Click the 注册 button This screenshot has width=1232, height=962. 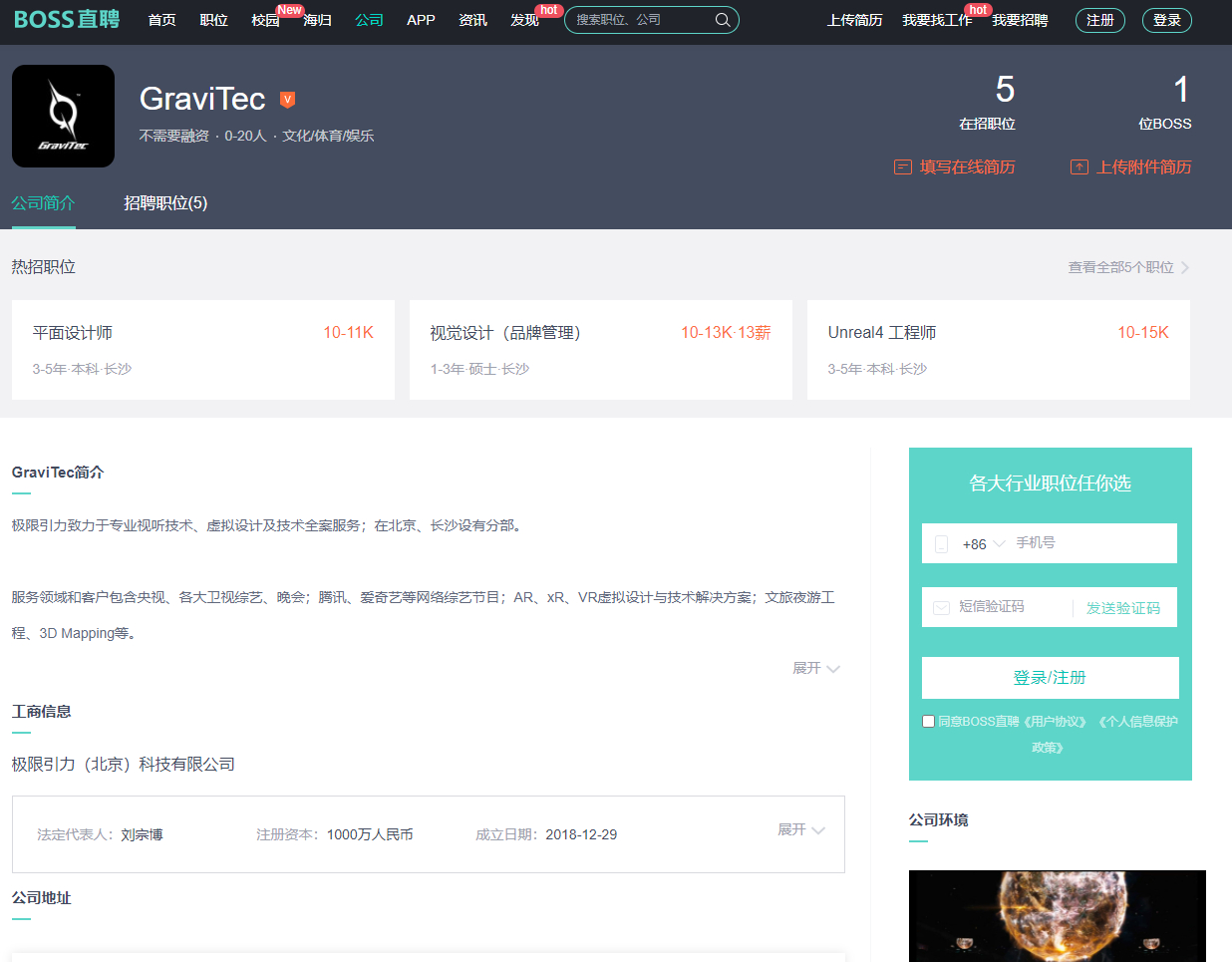1100,20
